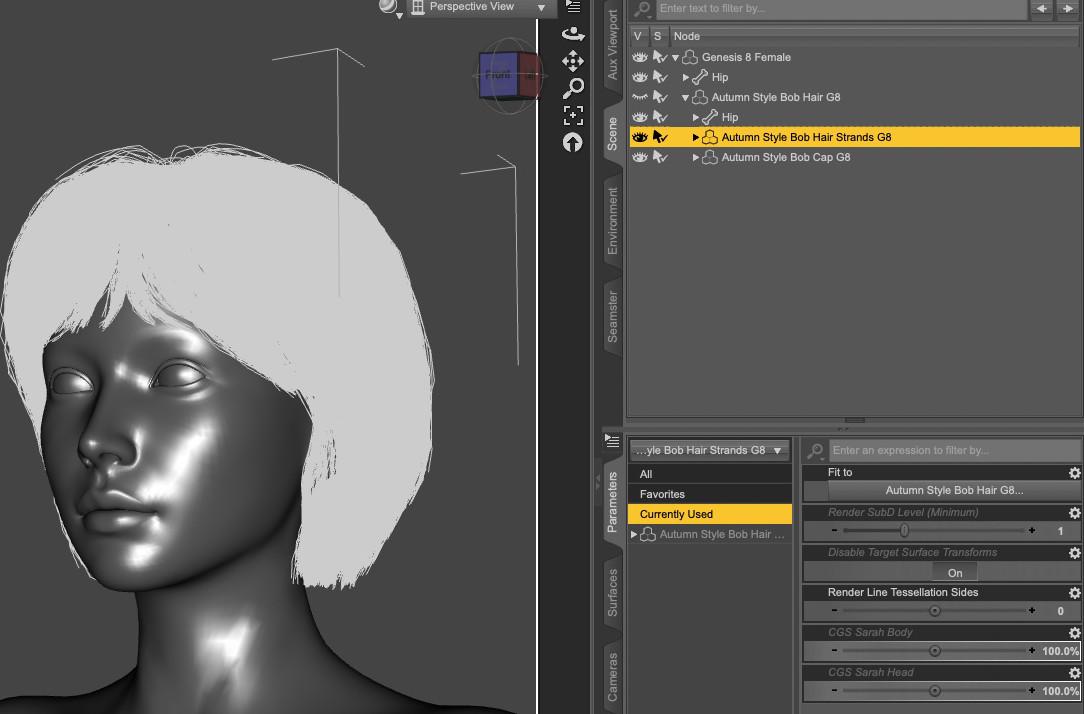Expand the Hip under Bob Hair G8

[x=695, y=118]
